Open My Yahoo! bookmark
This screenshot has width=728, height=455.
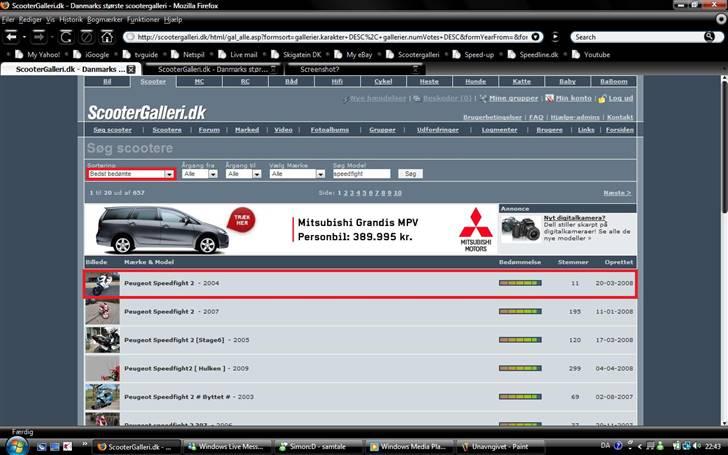[x=38, y=54]
